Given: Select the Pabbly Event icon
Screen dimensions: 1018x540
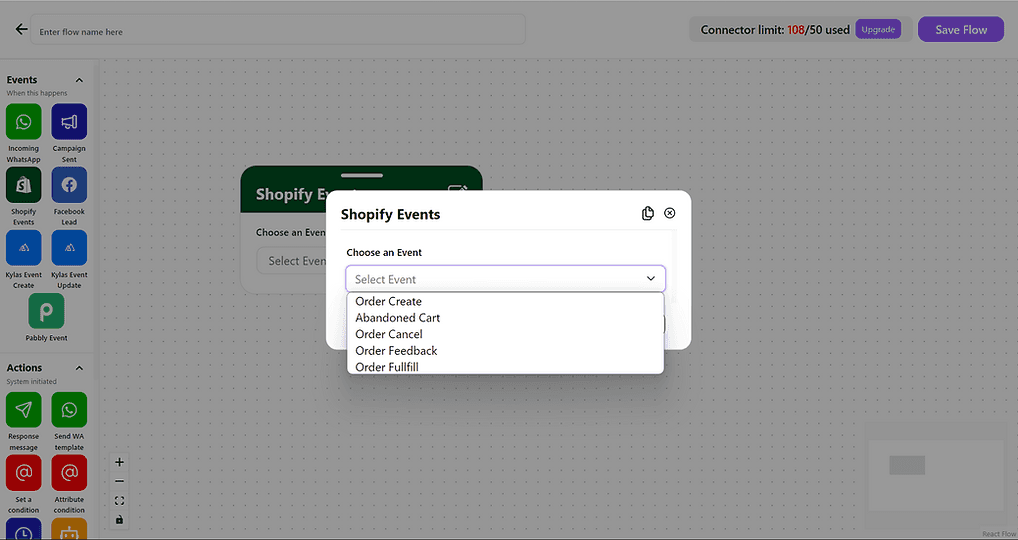Looking at the screenshot, I should (x=46, y=311).
